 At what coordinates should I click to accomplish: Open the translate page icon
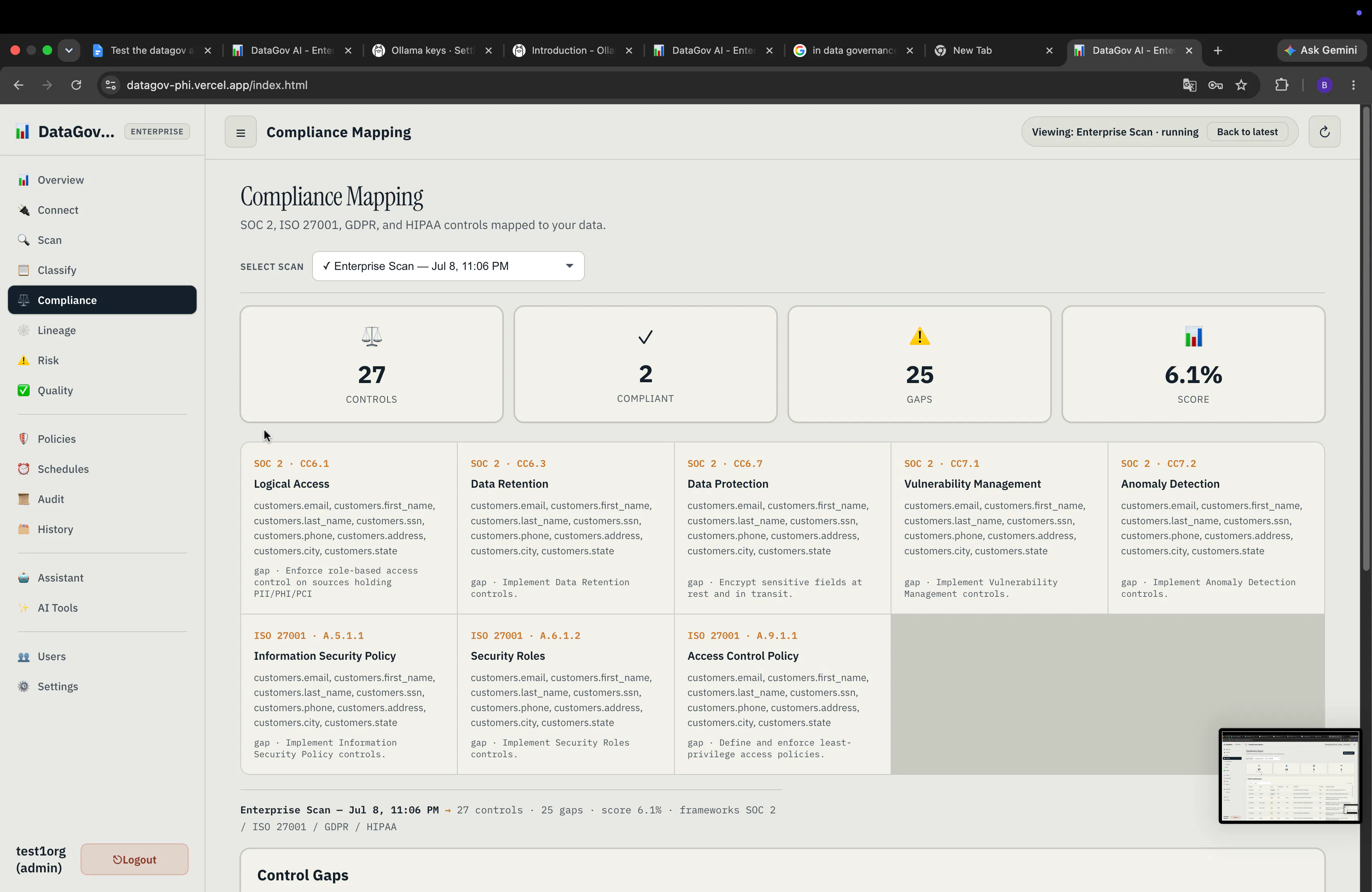click(1189, 85)
